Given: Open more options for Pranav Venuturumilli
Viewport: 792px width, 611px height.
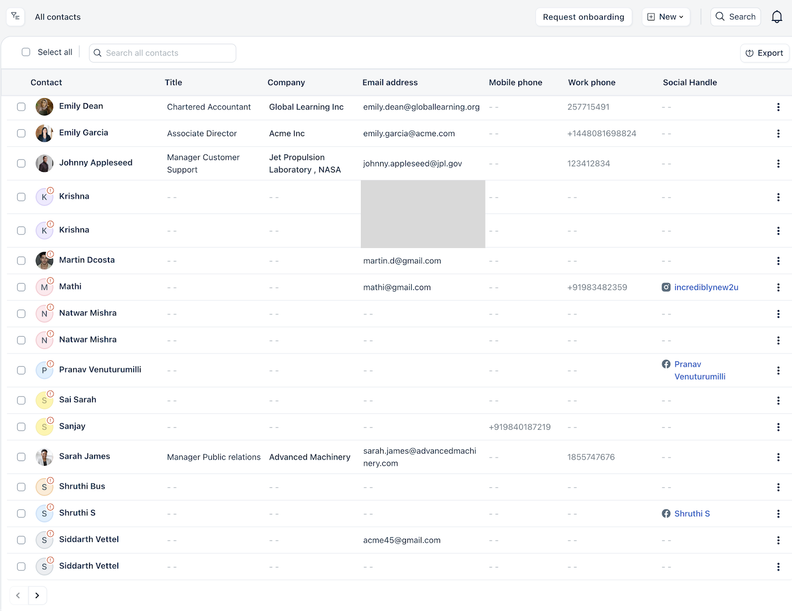Looking at the screenshot, I should pyautogui.click(x=778, y=370).
